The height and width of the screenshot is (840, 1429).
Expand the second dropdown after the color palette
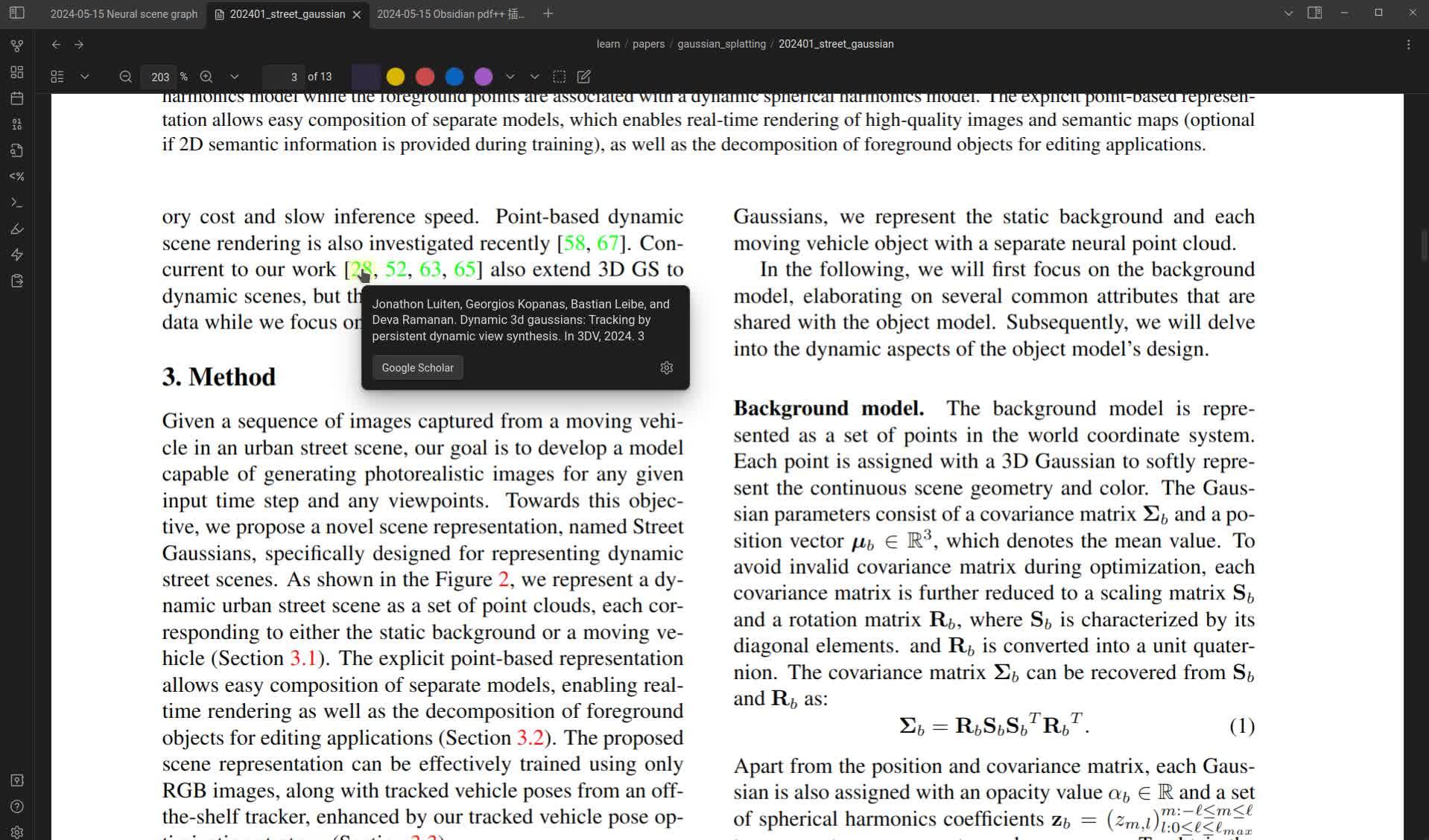534,77
